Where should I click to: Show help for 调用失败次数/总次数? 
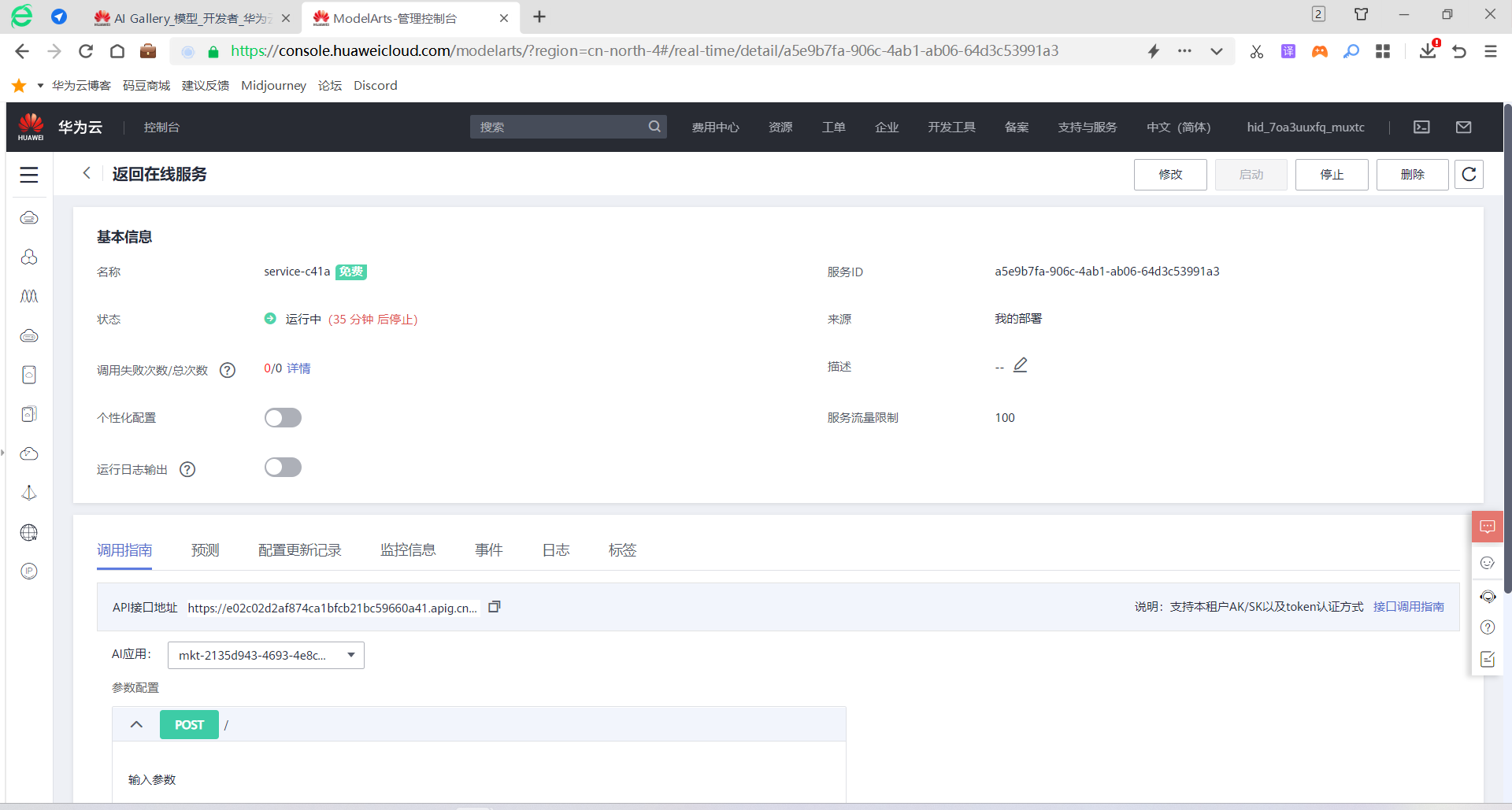(x=228, y=370)
